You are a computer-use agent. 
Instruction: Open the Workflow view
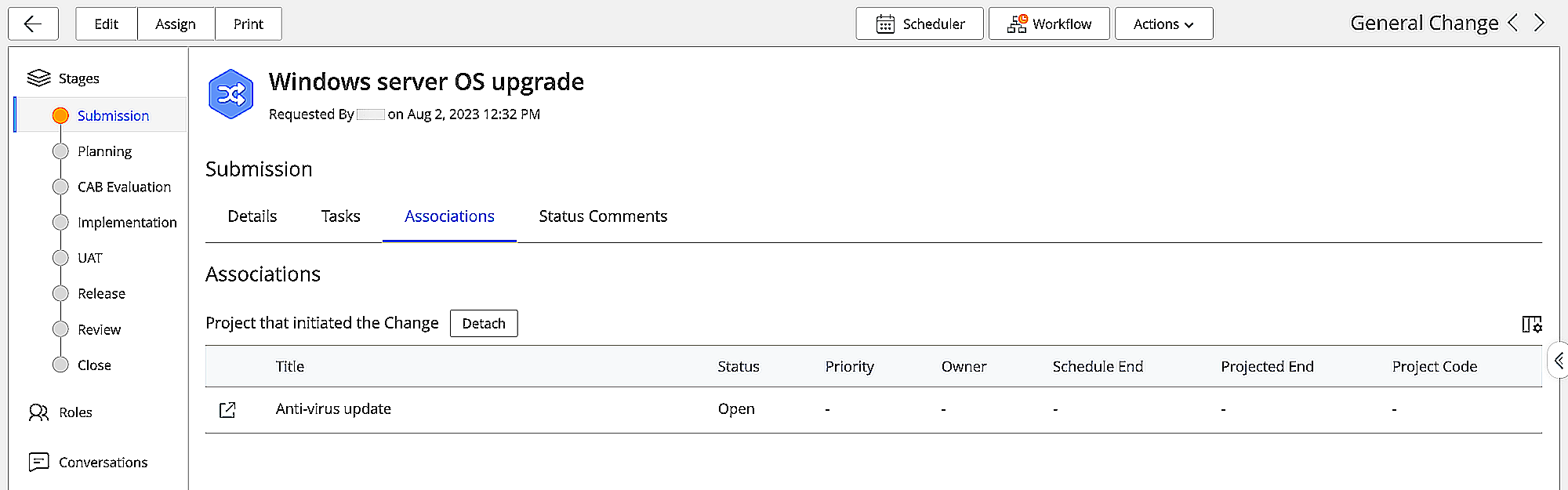1049,24
